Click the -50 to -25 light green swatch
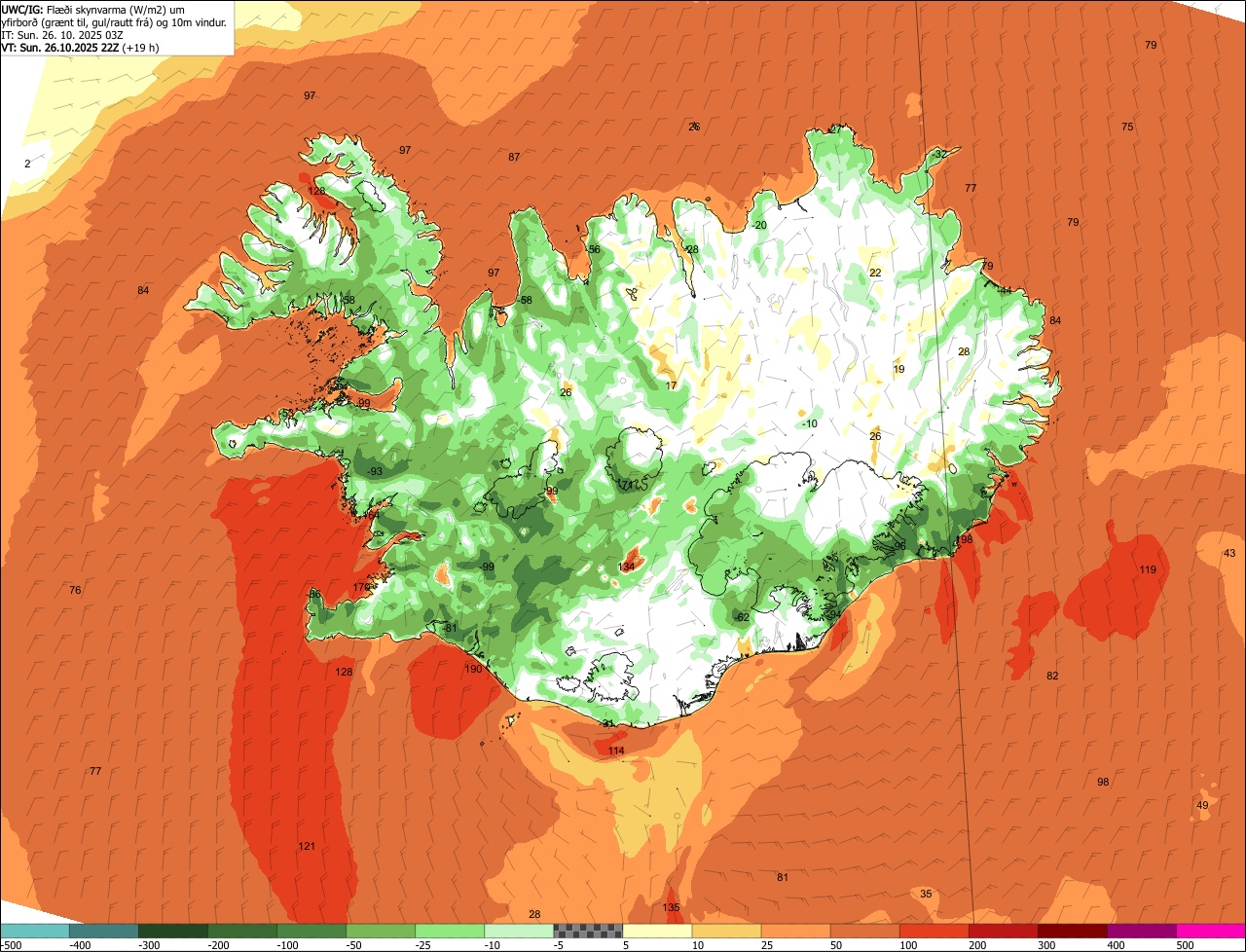The image size is (1246, 952). 381,931
